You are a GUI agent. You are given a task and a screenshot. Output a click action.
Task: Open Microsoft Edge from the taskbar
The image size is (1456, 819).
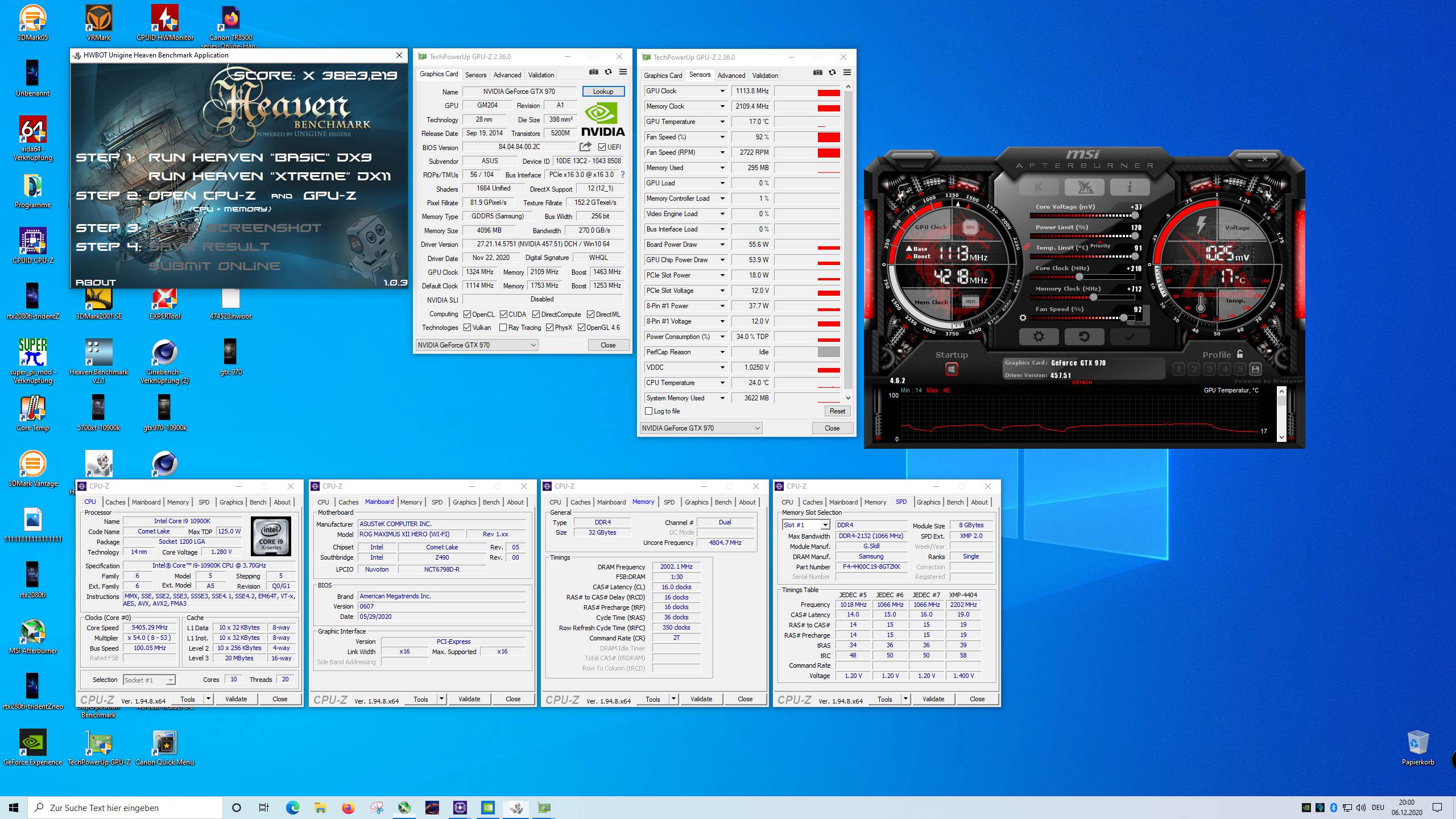tap(292, 808)
